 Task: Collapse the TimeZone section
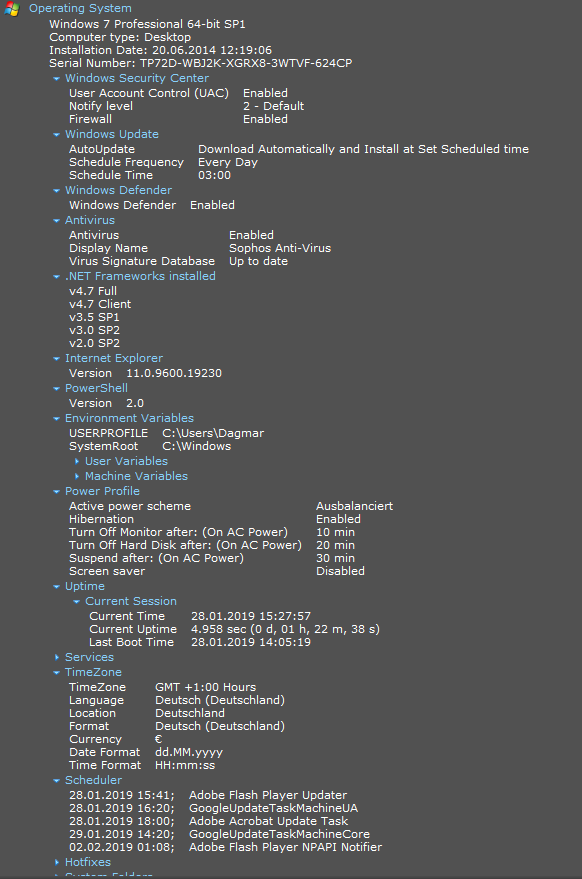click(x=56, y=672)
